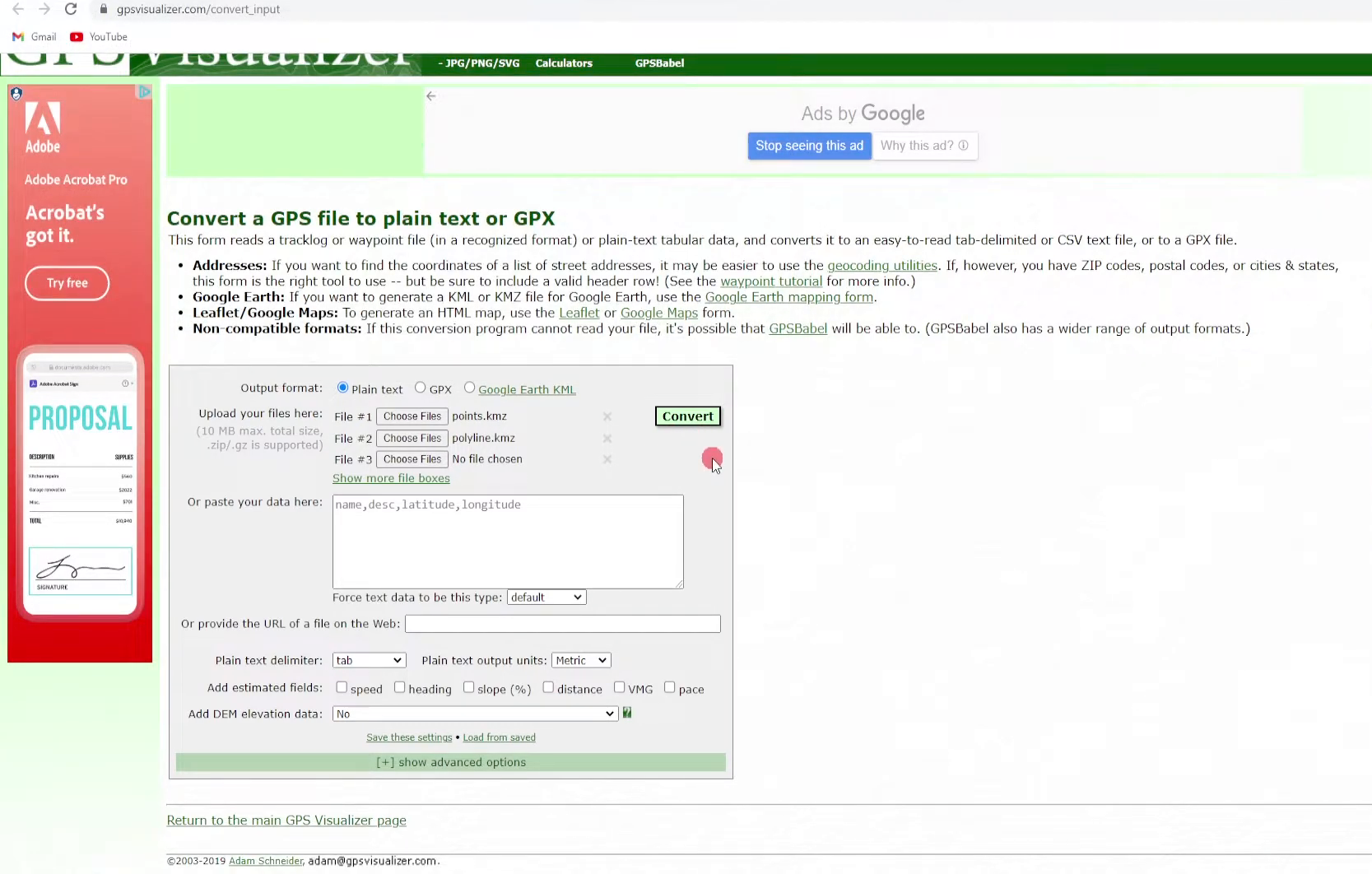The height and width of the screenshot is (874, 1372).
Task: Click Try free on the Adobe ad
Action: pos(67,283)
